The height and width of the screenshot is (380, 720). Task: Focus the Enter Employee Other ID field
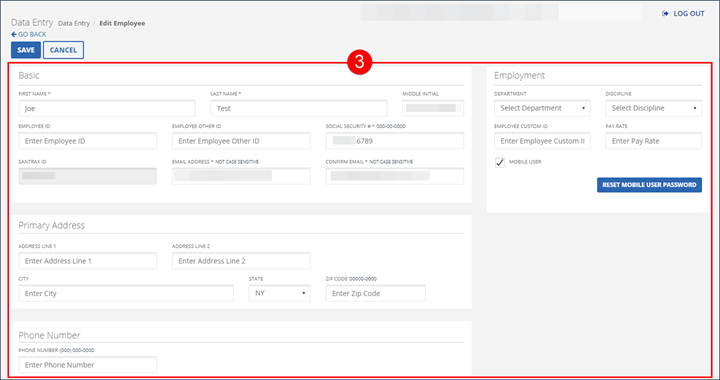coord(241,141)
